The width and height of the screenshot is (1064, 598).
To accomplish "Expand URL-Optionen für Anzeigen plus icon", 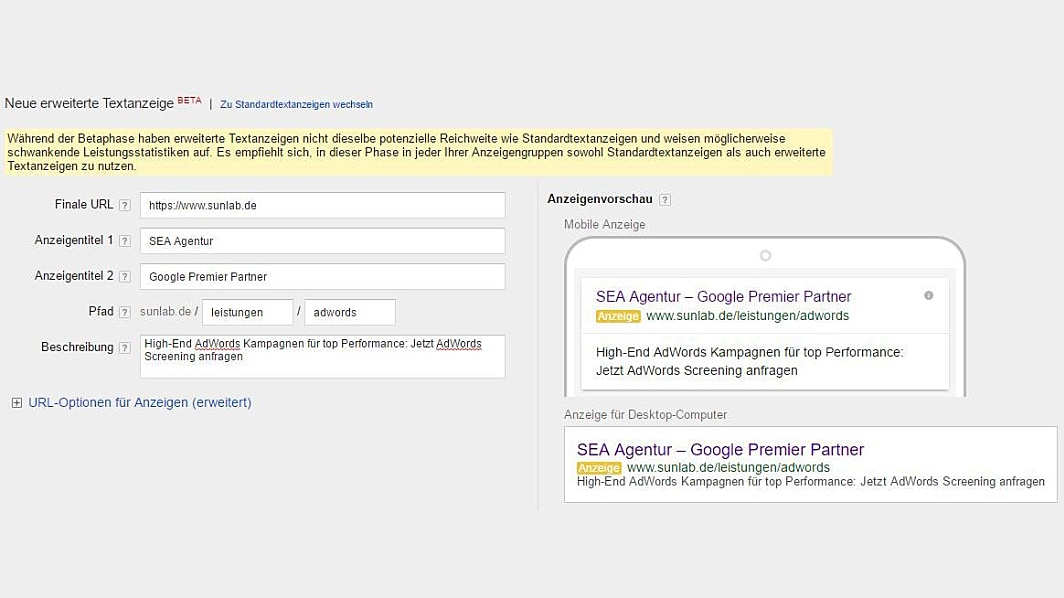I will click(17, 403).
